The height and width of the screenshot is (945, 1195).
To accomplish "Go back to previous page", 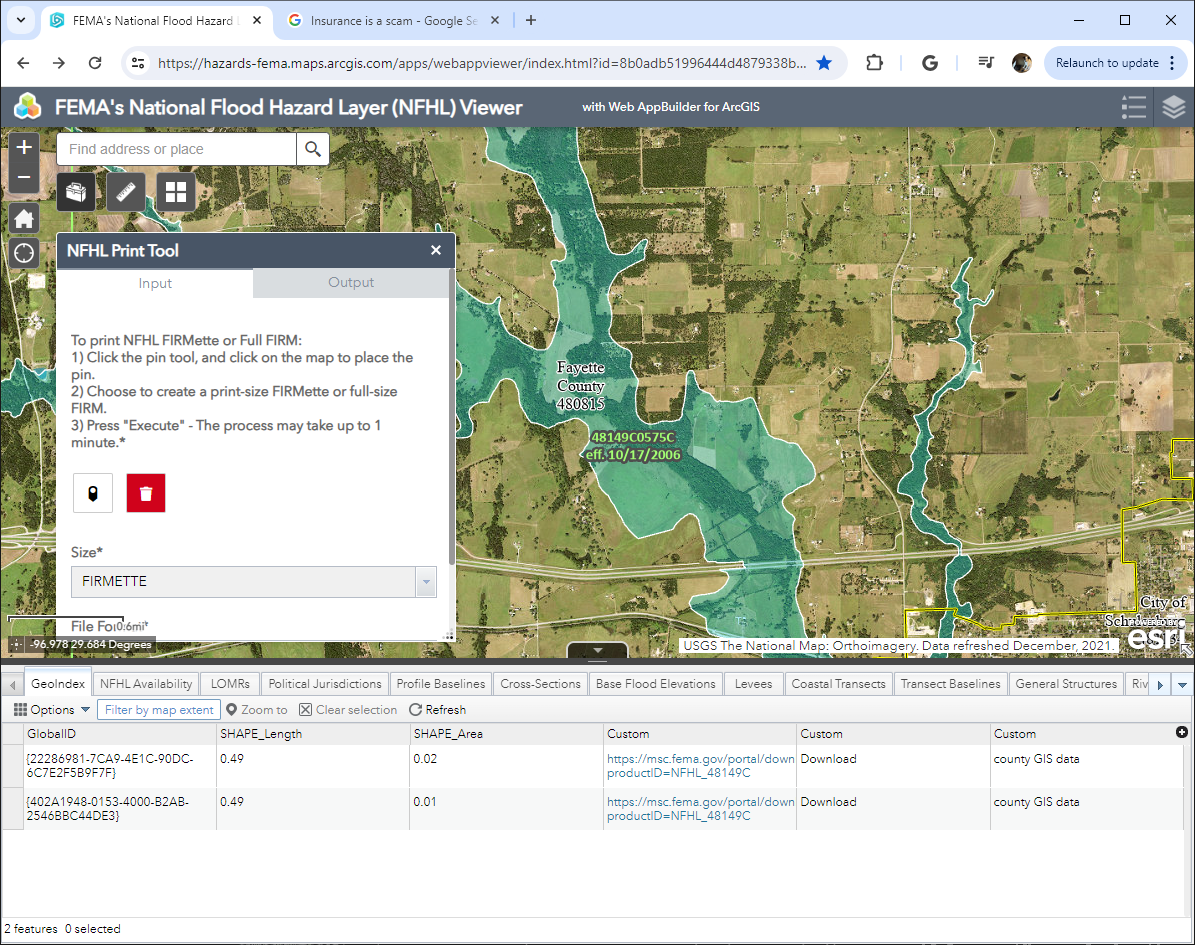I will [24, 63].
